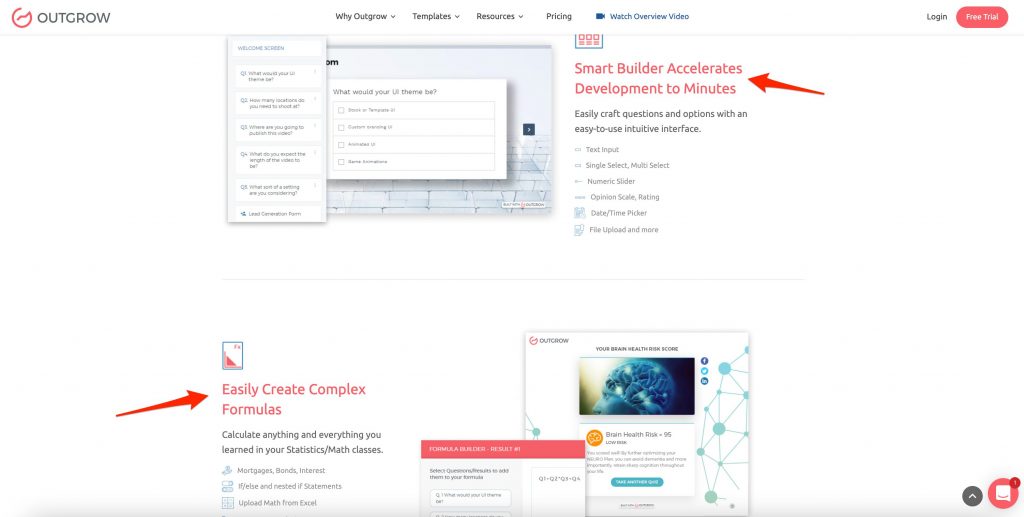Click the Facebook share icon
Image resolution: width=1024 pixels, height=517 pixels.
click(704, 361)
